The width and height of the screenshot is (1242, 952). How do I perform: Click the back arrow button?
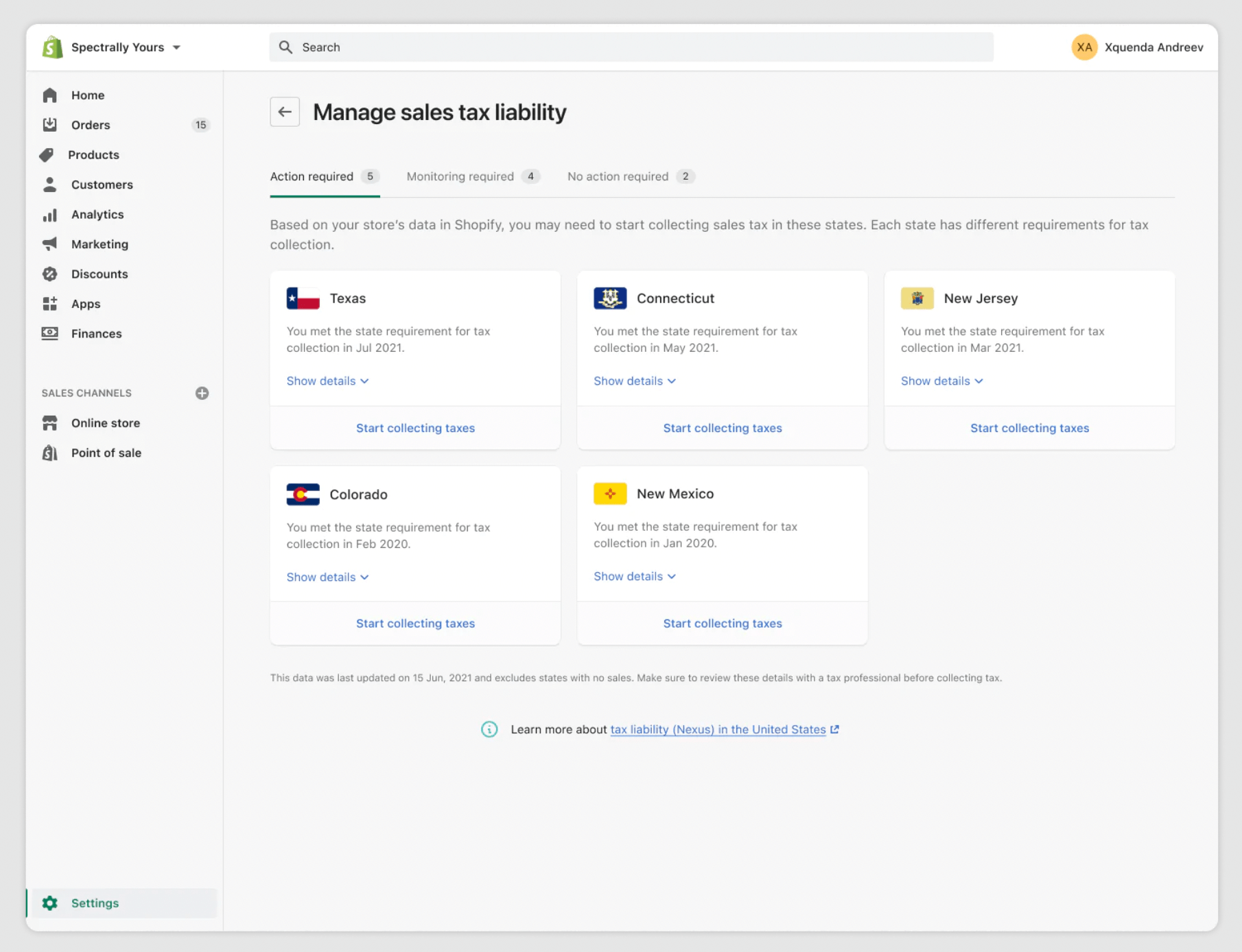coord(285,112)
